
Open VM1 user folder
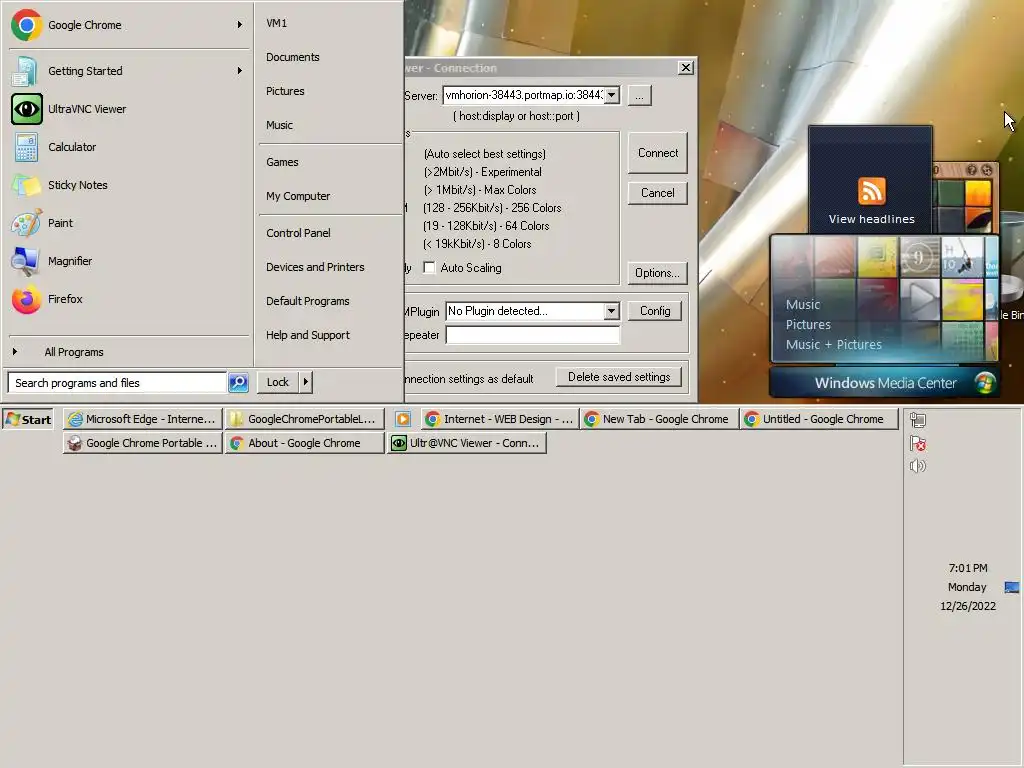(x=276, y=23)
